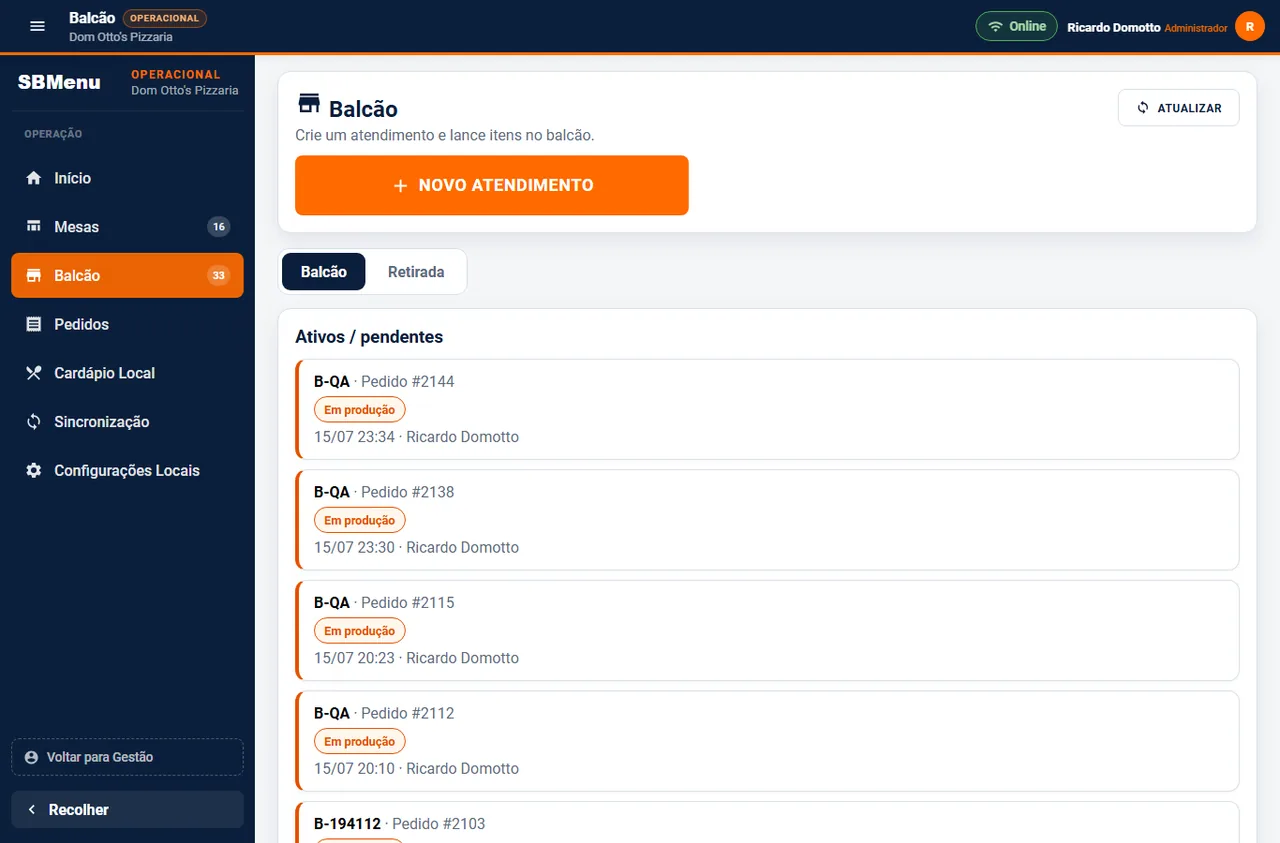Click the Ativos / pendentes heading

(369, 337)
